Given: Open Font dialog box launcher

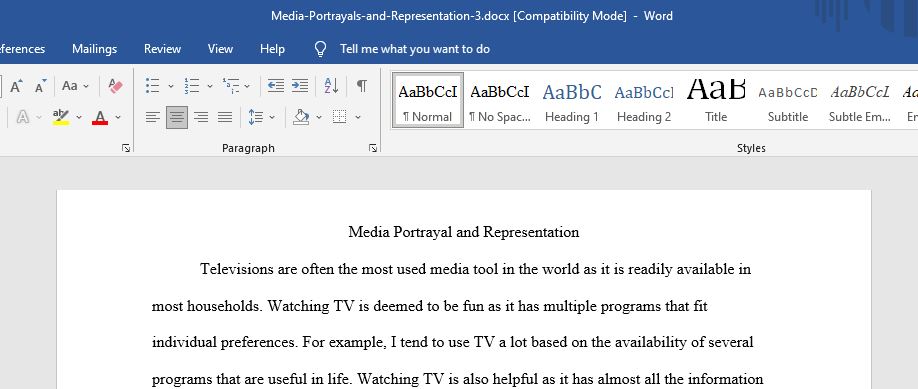Looking at the screenshot, I should 126,148.
